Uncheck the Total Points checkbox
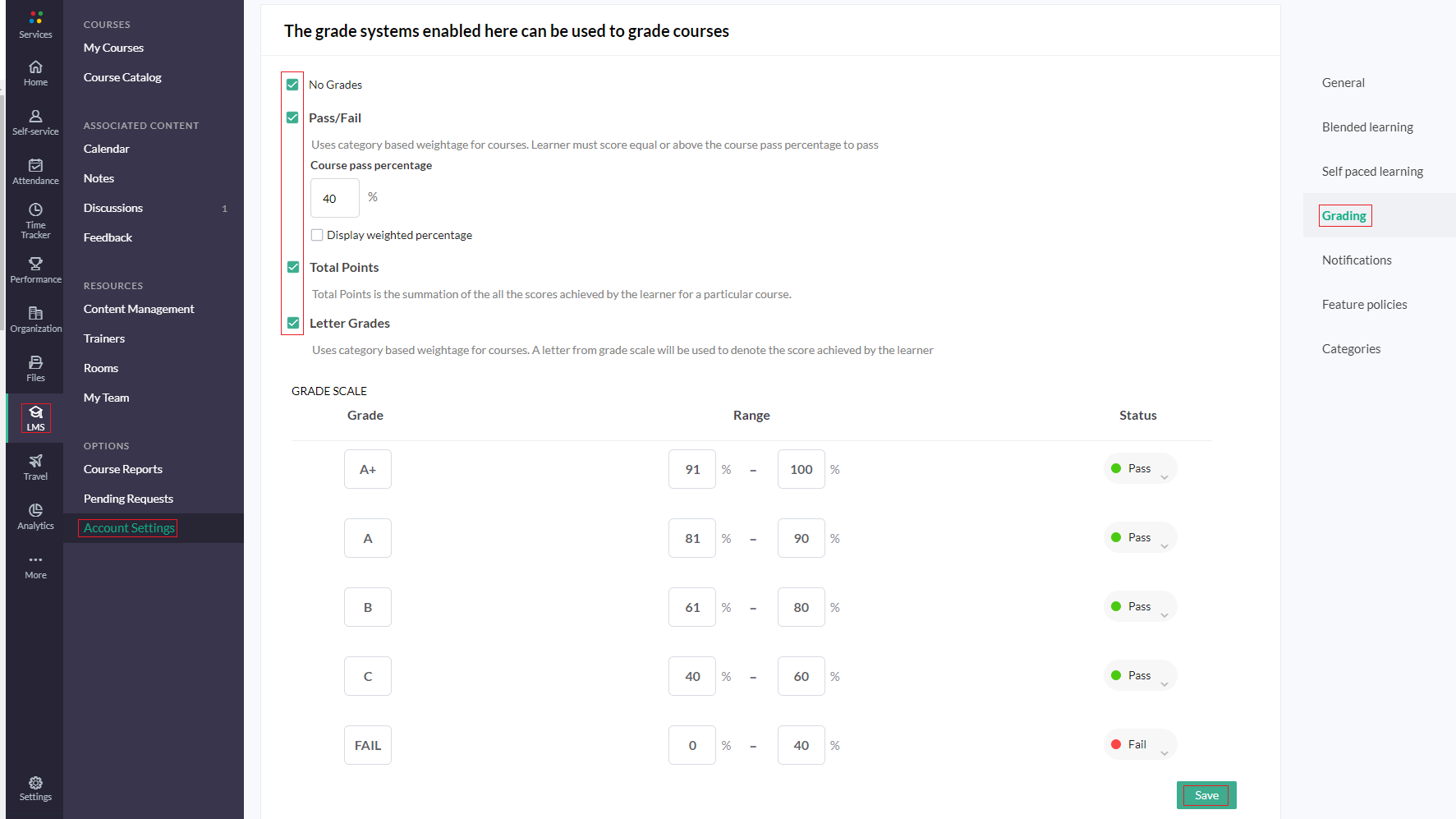 [293, 267]
